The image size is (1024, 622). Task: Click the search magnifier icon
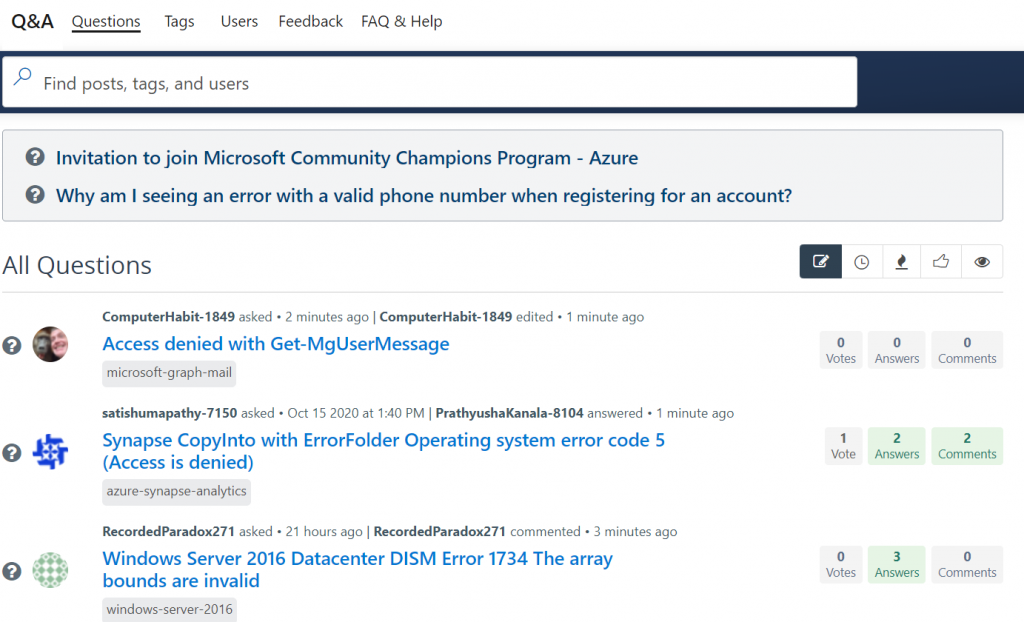click(22, 77)
